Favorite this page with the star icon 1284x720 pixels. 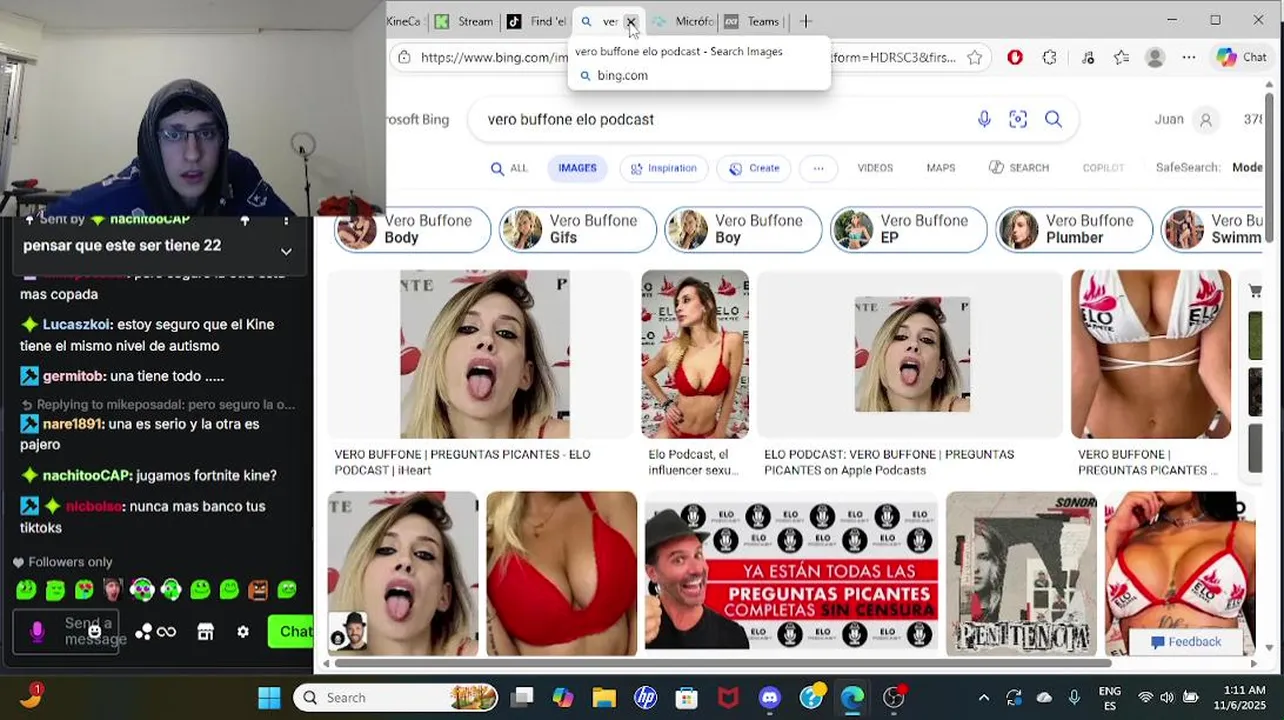[974, 57]
